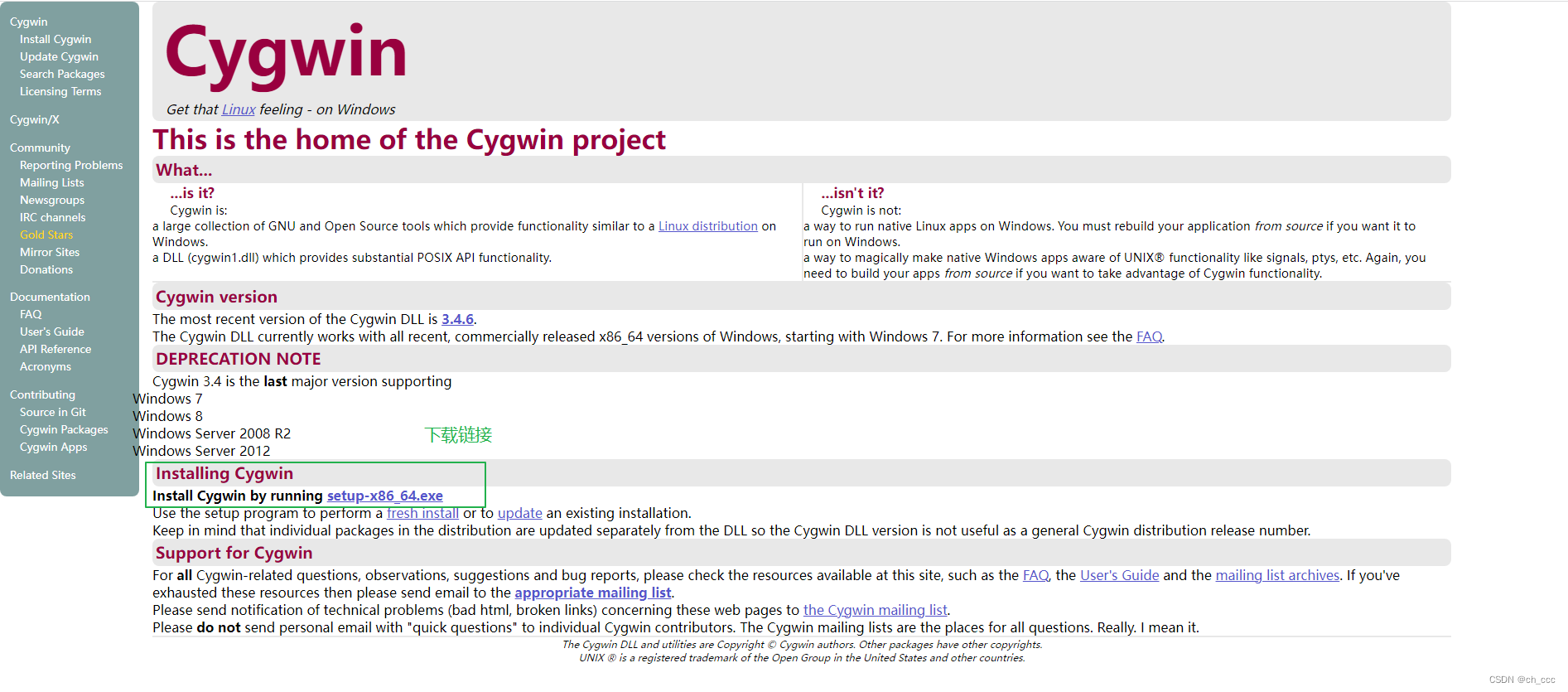Open Reporting Problems sidebar link
Viewport: 1568px width, 692px height.
pos(71,165)
